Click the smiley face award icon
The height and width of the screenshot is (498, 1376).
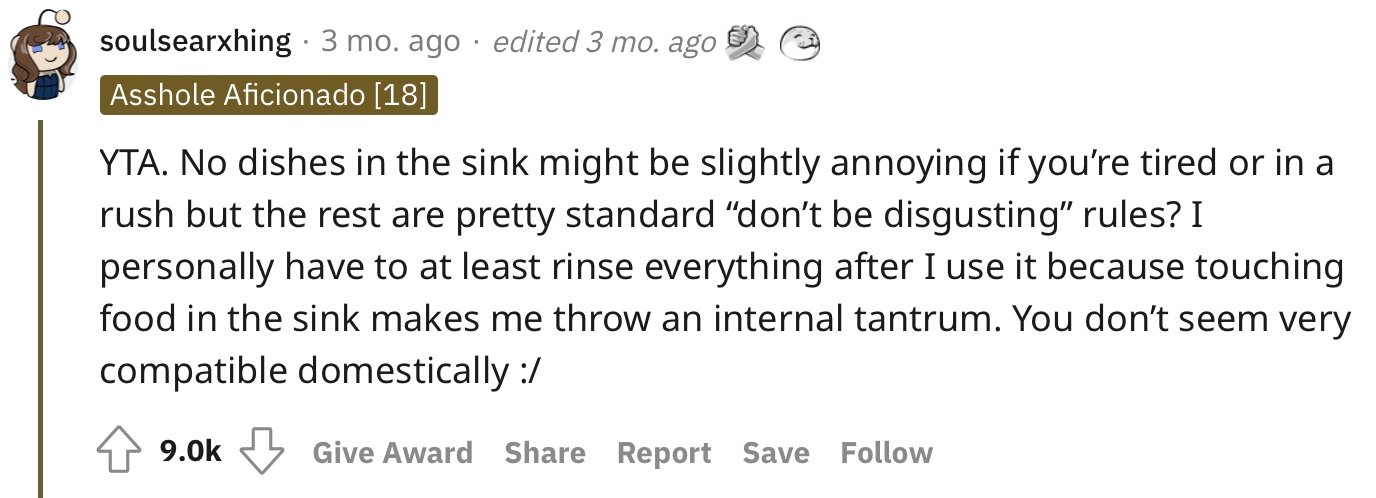(x=801, y=43)
